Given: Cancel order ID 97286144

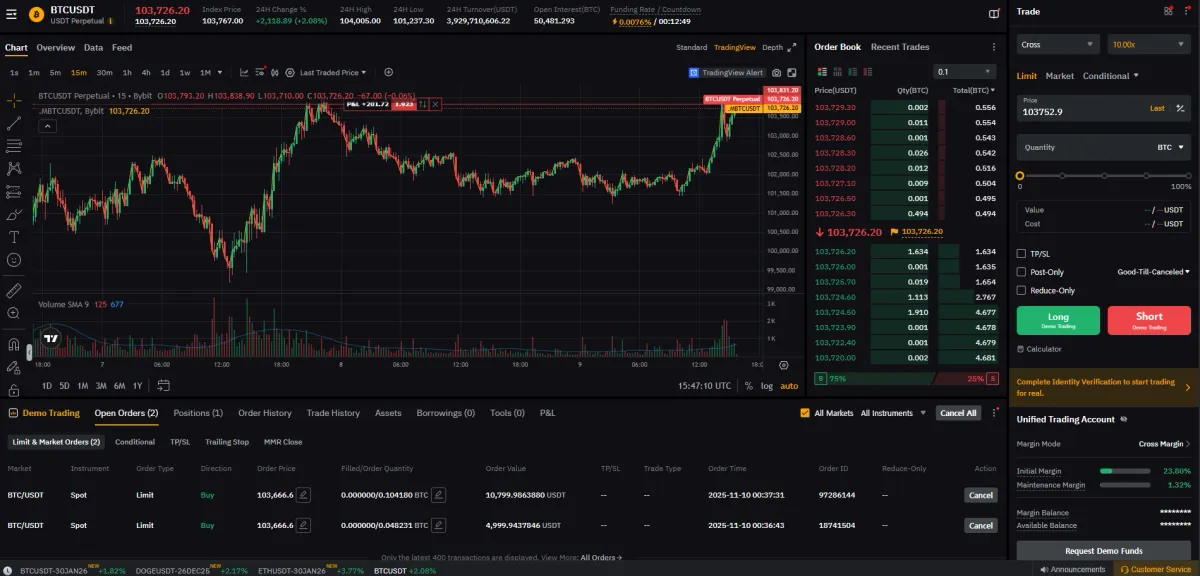Looking at the screenshot, I should point(981,495).
